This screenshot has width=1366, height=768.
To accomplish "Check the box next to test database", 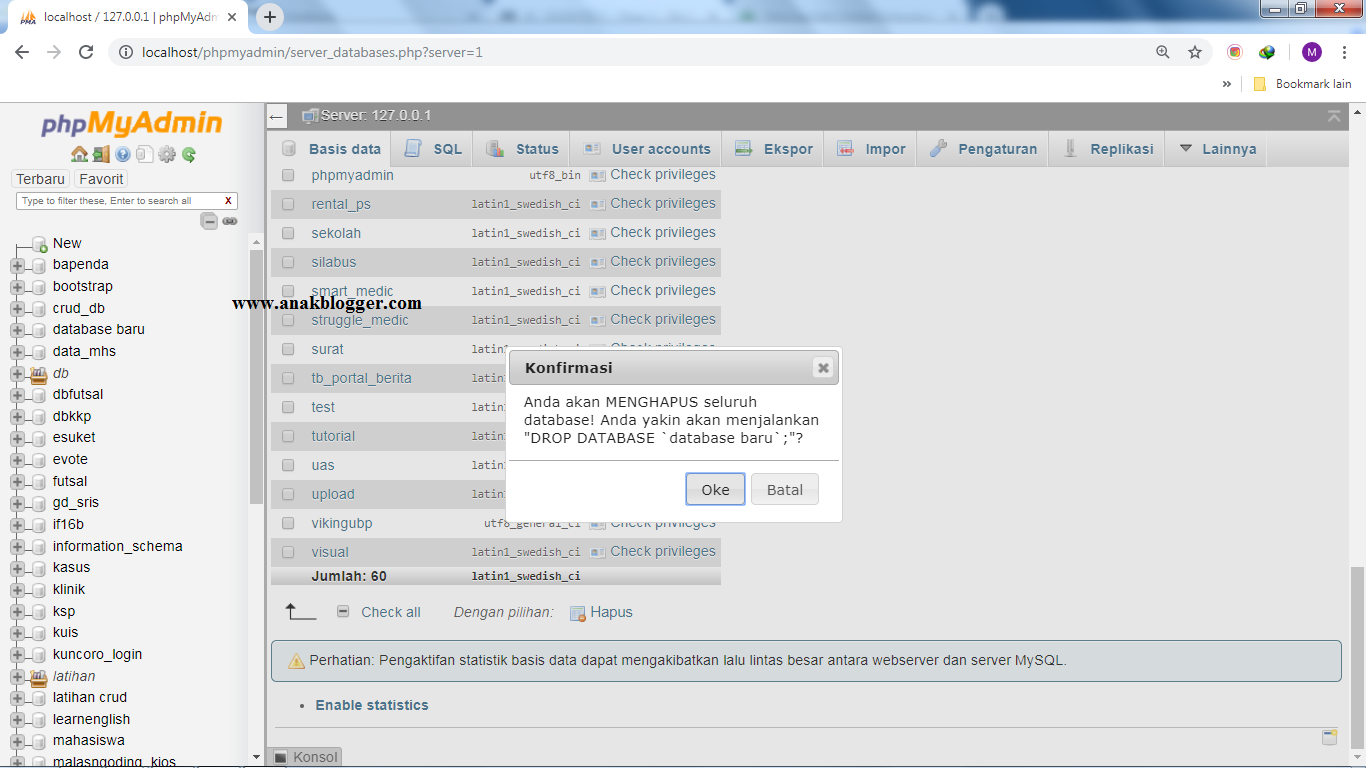I will click(x=287, y=407).
